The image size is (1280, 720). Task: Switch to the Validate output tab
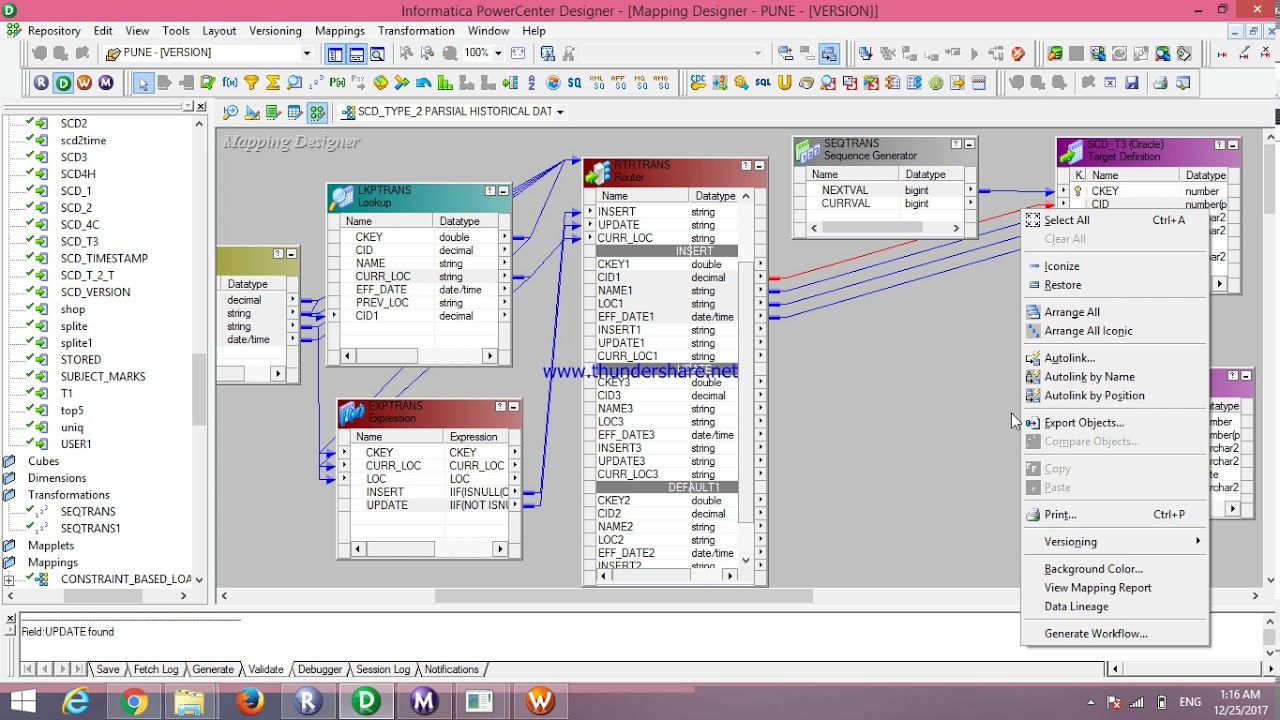[265, 669]
